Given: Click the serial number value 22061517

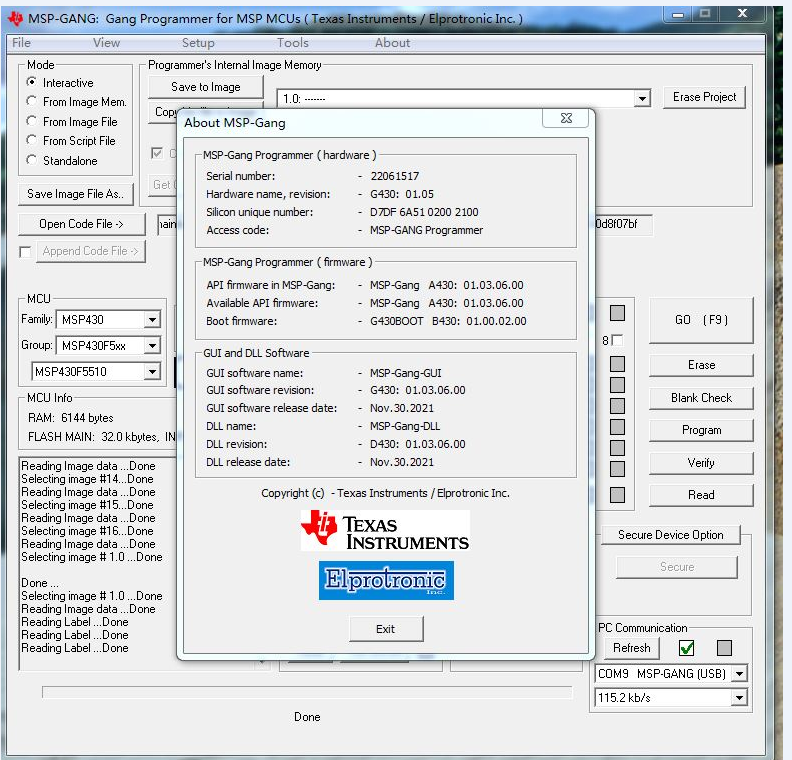Looking at the screenshot, I should pyautogui.click(x=394, y=176).
